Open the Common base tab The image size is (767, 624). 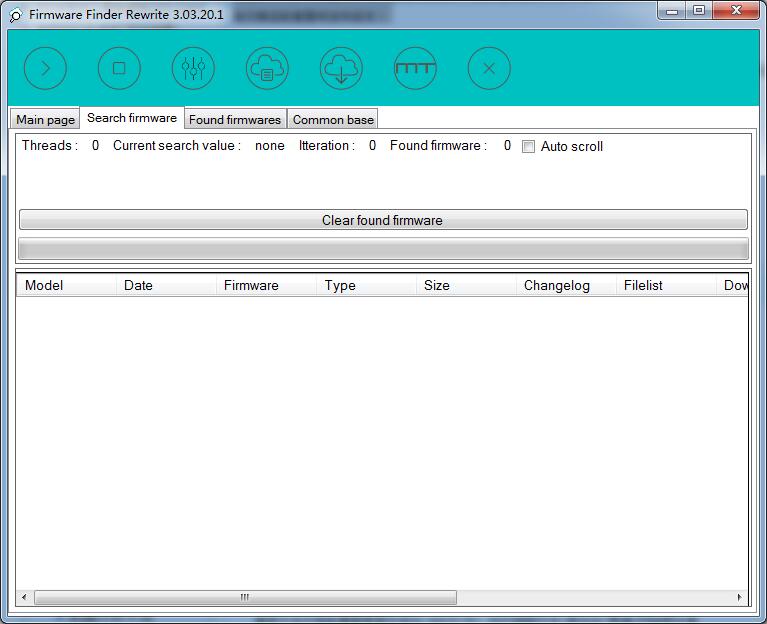coord(333,120)
